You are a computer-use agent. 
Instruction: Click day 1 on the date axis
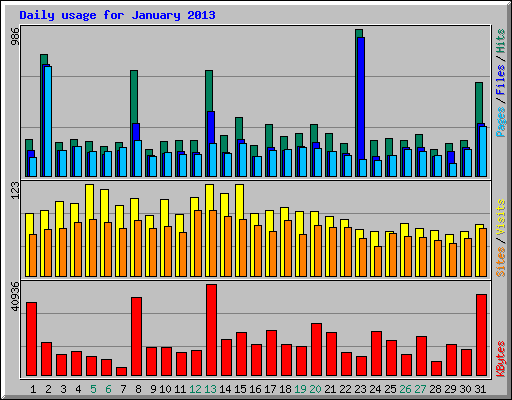pos(33,389)
